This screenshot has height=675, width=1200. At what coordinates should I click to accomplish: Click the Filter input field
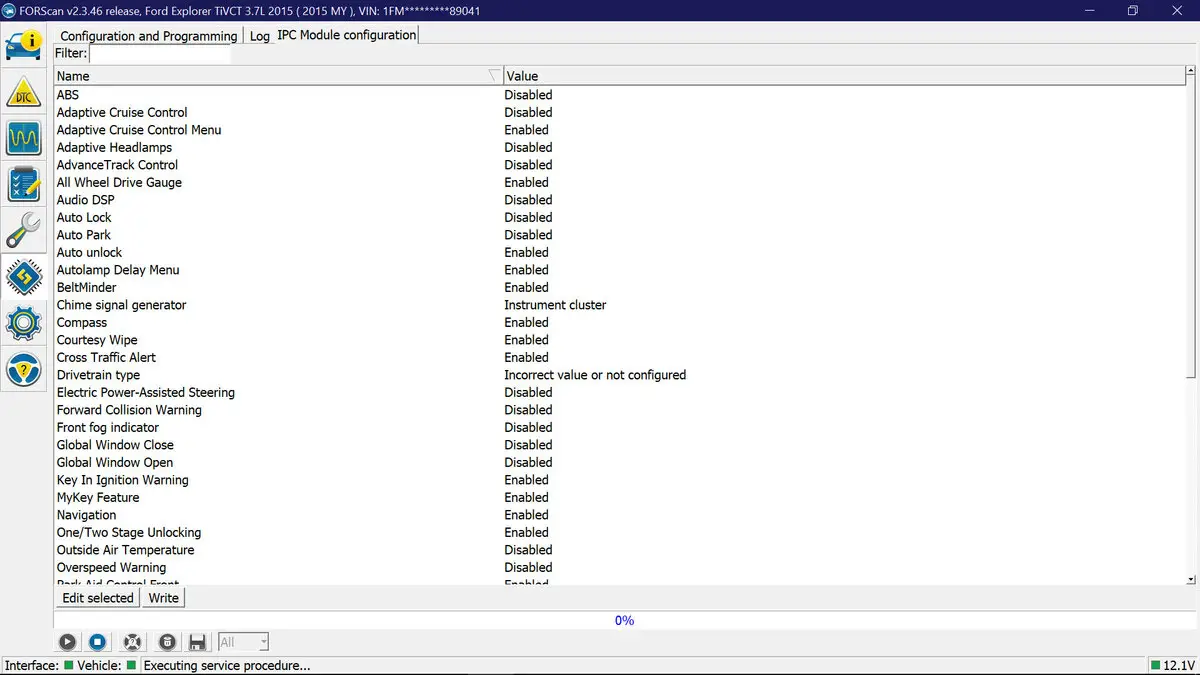pos(160,54)
